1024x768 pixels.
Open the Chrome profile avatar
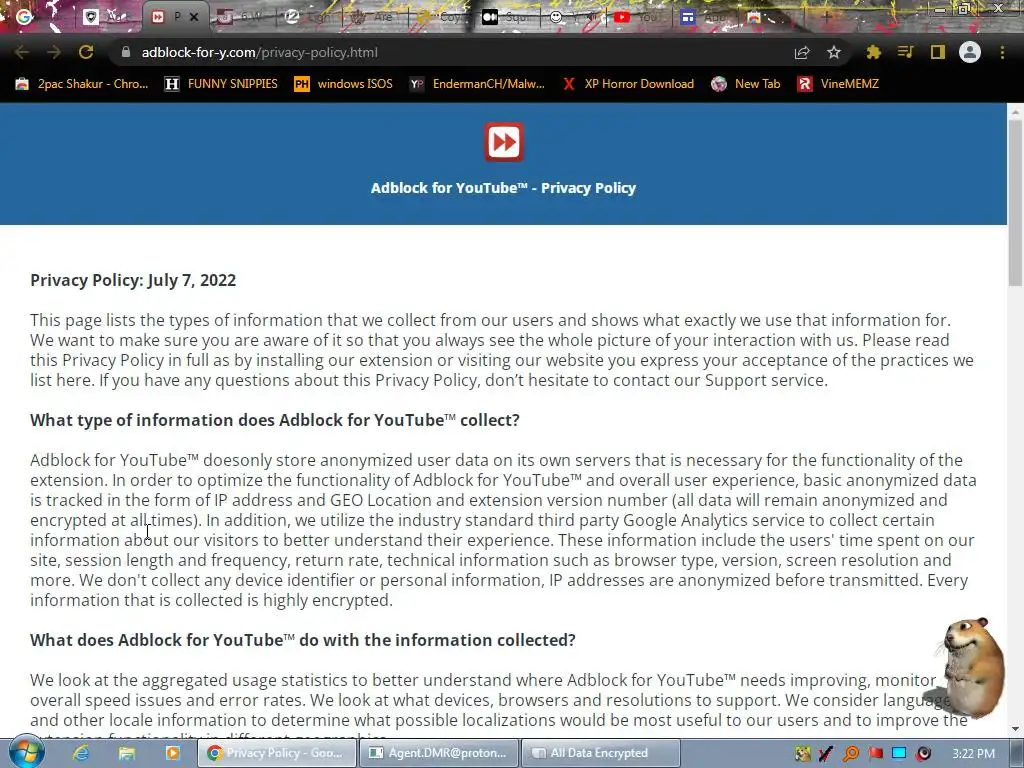[x=970, y=52]
